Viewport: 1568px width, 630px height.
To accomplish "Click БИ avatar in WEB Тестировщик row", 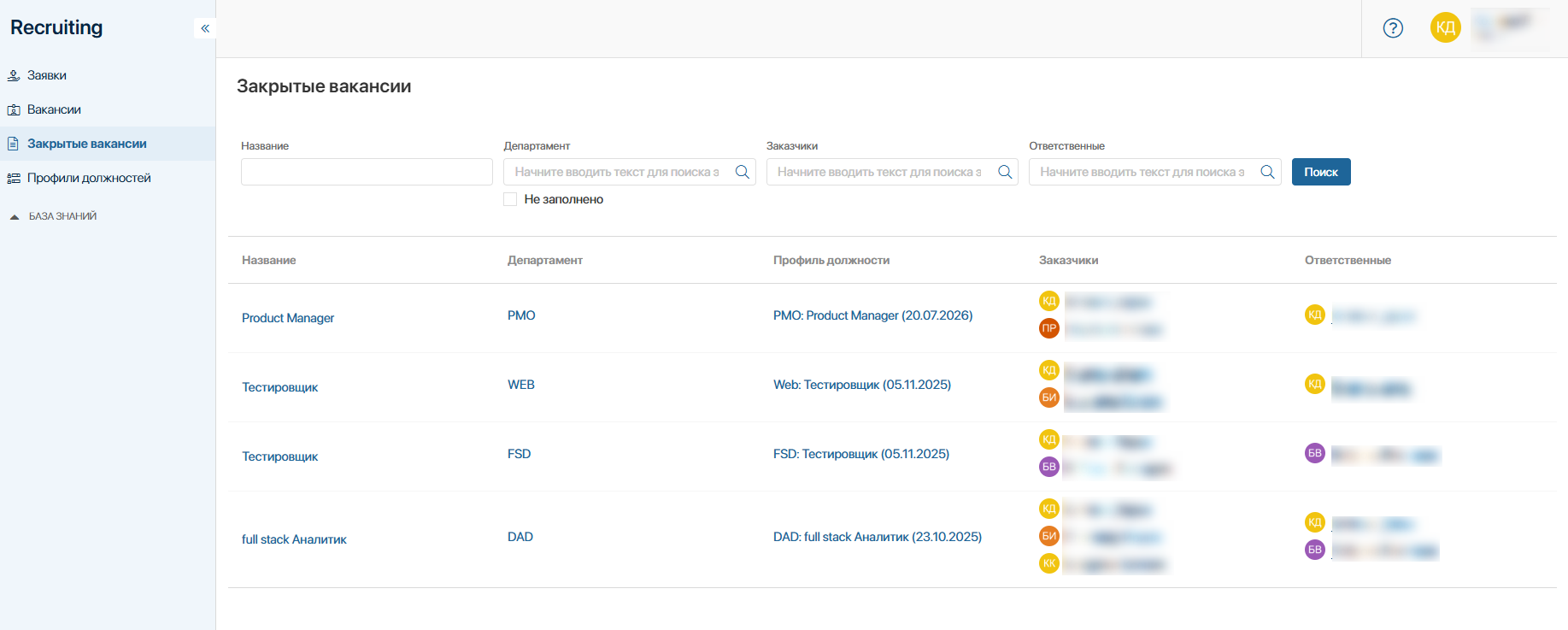I will [1049, 397].
